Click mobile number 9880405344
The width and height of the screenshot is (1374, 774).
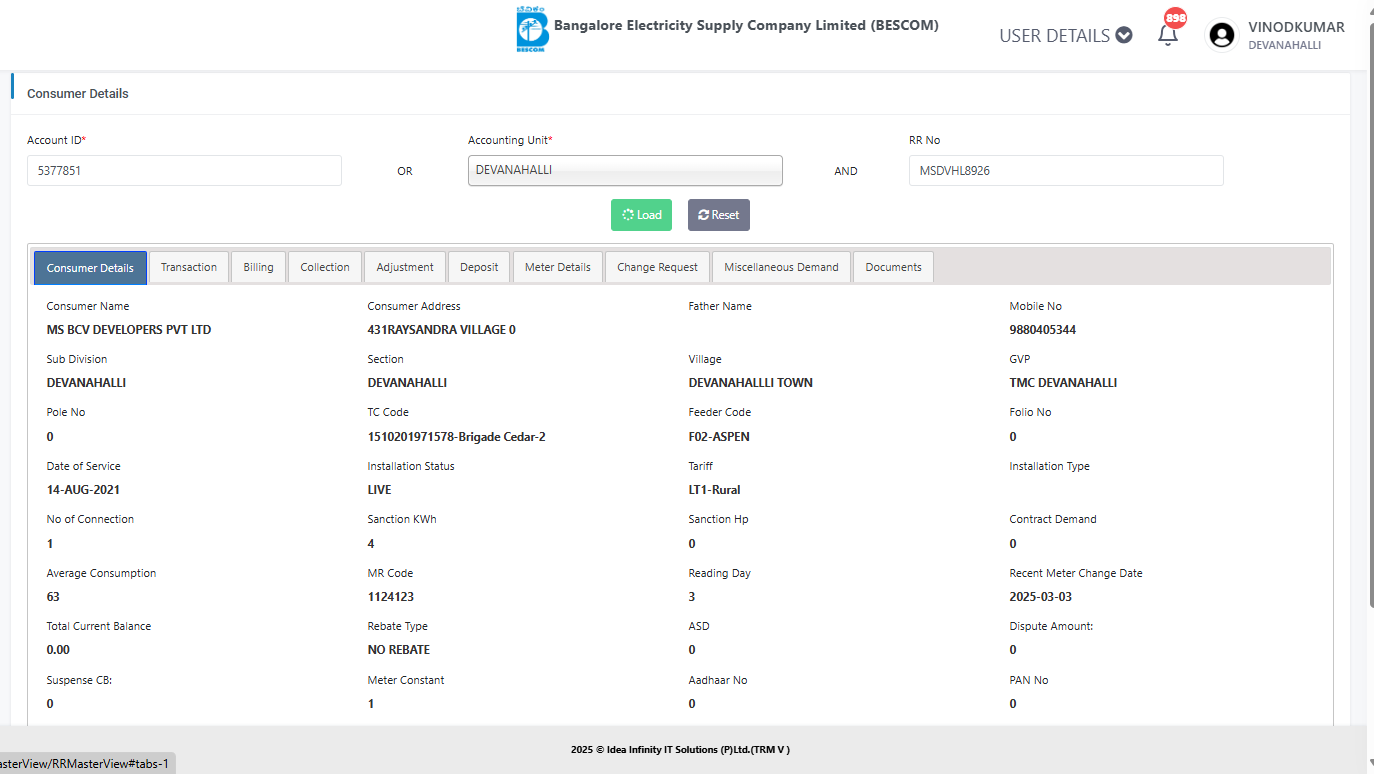(1043, 330)
